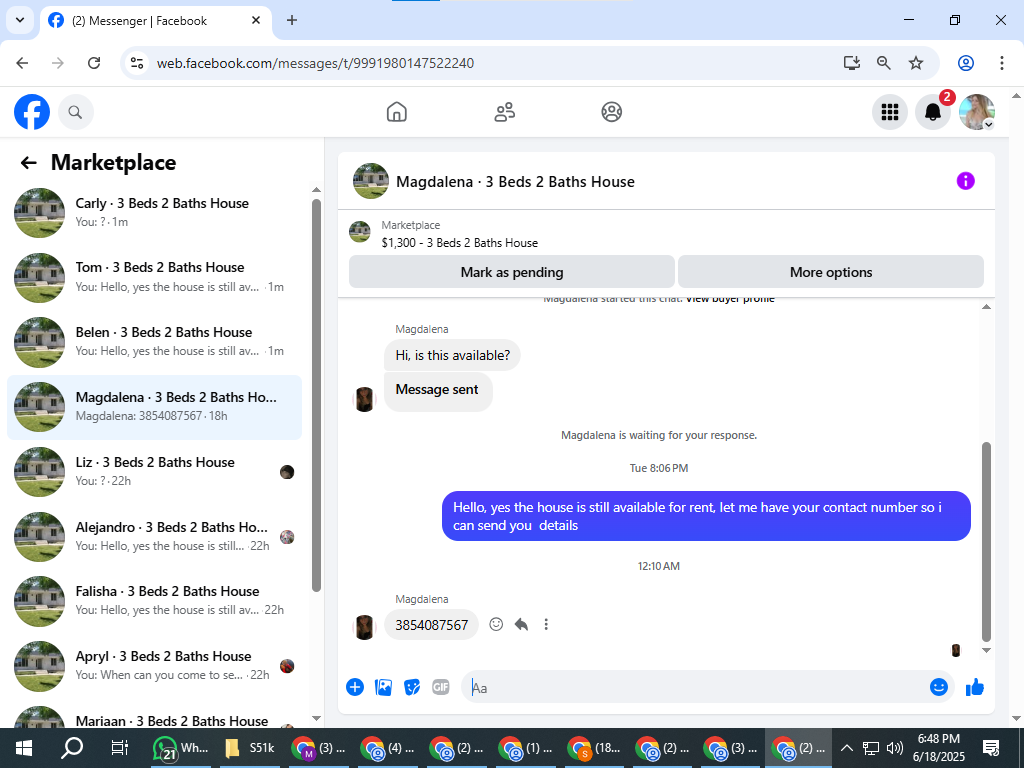Select the Magdalena conversation

(x=155, y=406)
